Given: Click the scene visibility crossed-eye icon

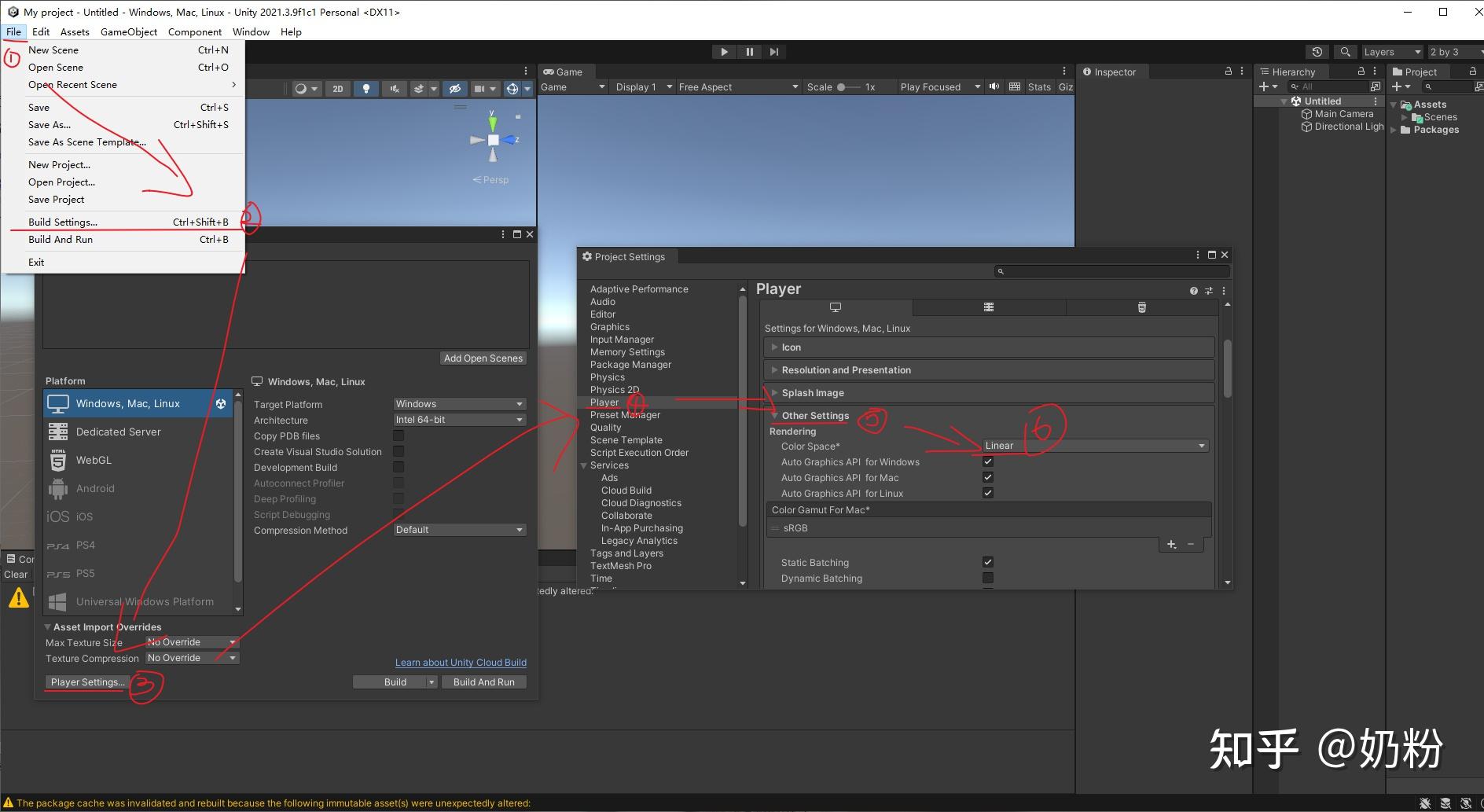Looking at the screenshot, I should coord(455,88).
